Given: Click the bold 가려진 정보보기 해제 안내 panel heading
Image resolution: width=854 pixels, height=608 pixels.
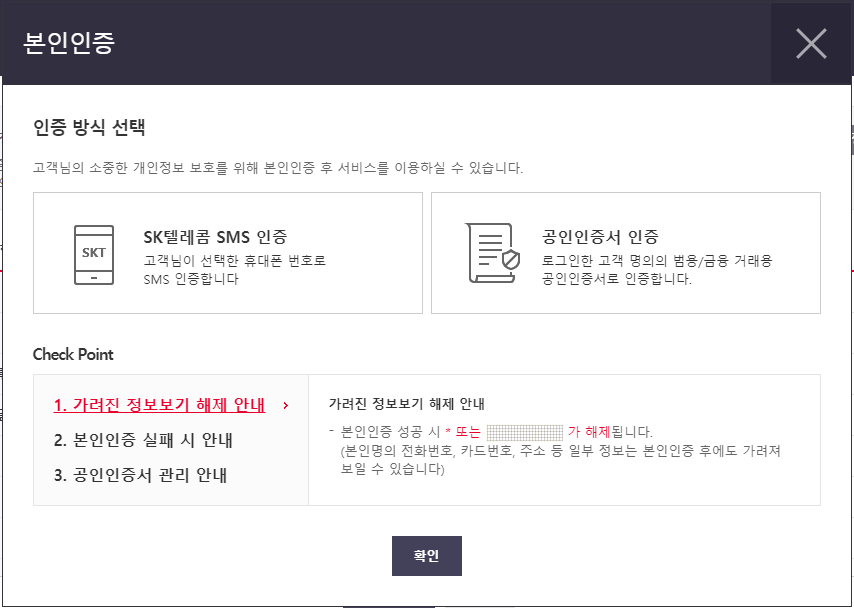Looking at the screenshot, I should point(406,404).
